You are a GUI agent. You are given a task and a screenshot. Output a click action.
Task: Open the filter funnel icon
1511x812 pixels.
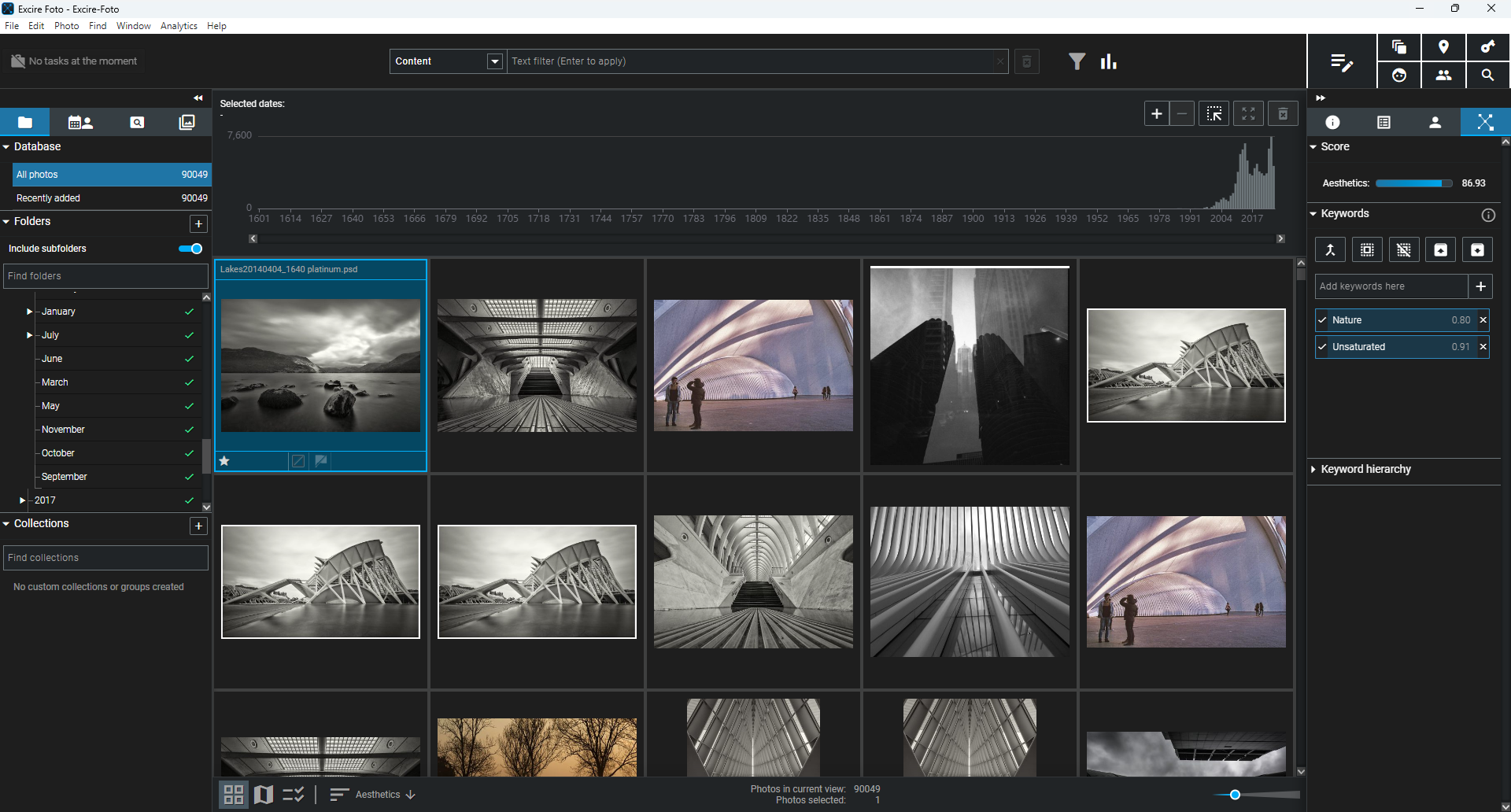tap(1077, 61)
